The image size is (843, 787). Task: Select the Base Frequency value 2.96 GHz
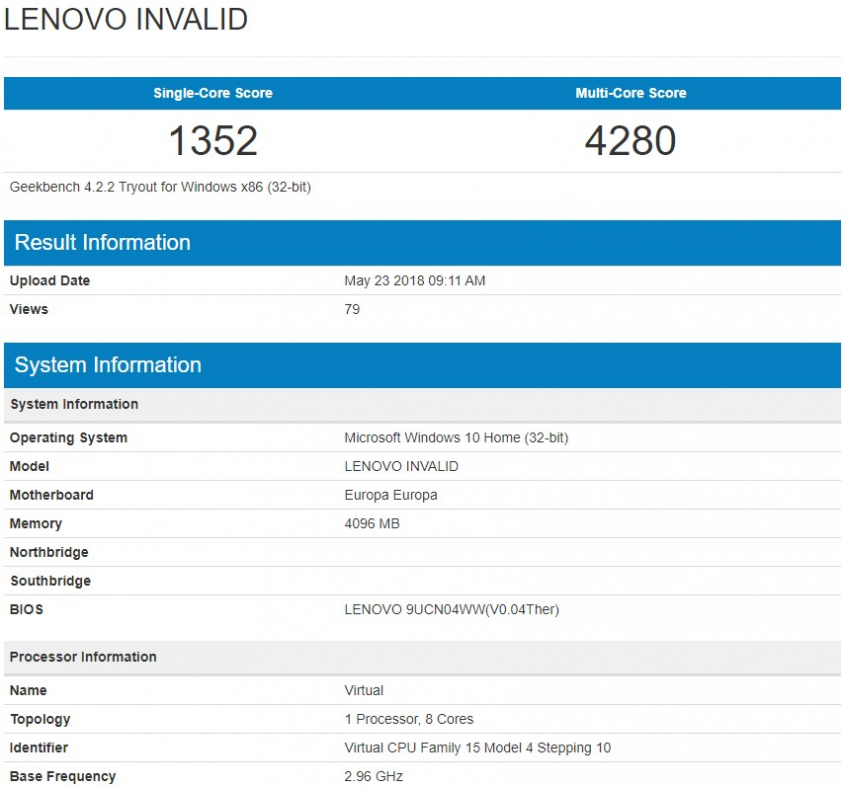coord(372,776)
